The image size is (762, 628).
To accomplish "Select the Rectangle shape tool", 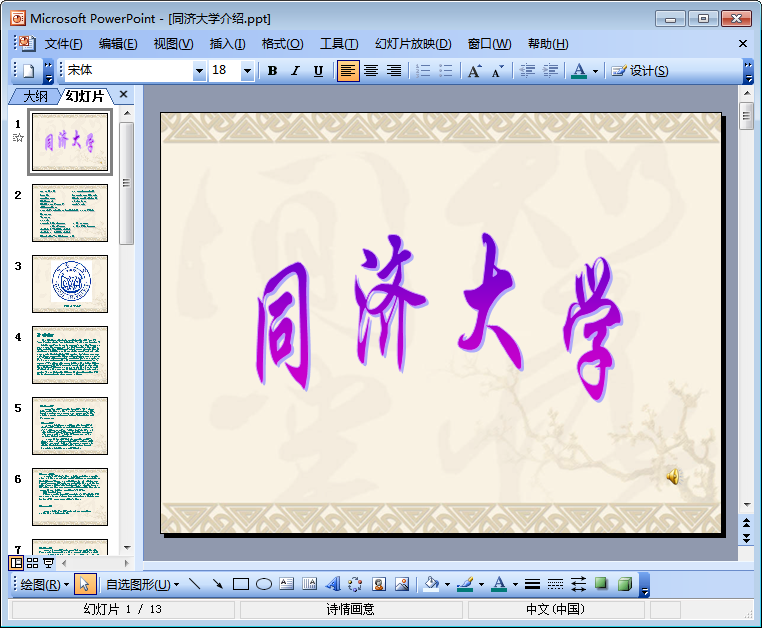I will pyautogui.click(x=240, y=584).
